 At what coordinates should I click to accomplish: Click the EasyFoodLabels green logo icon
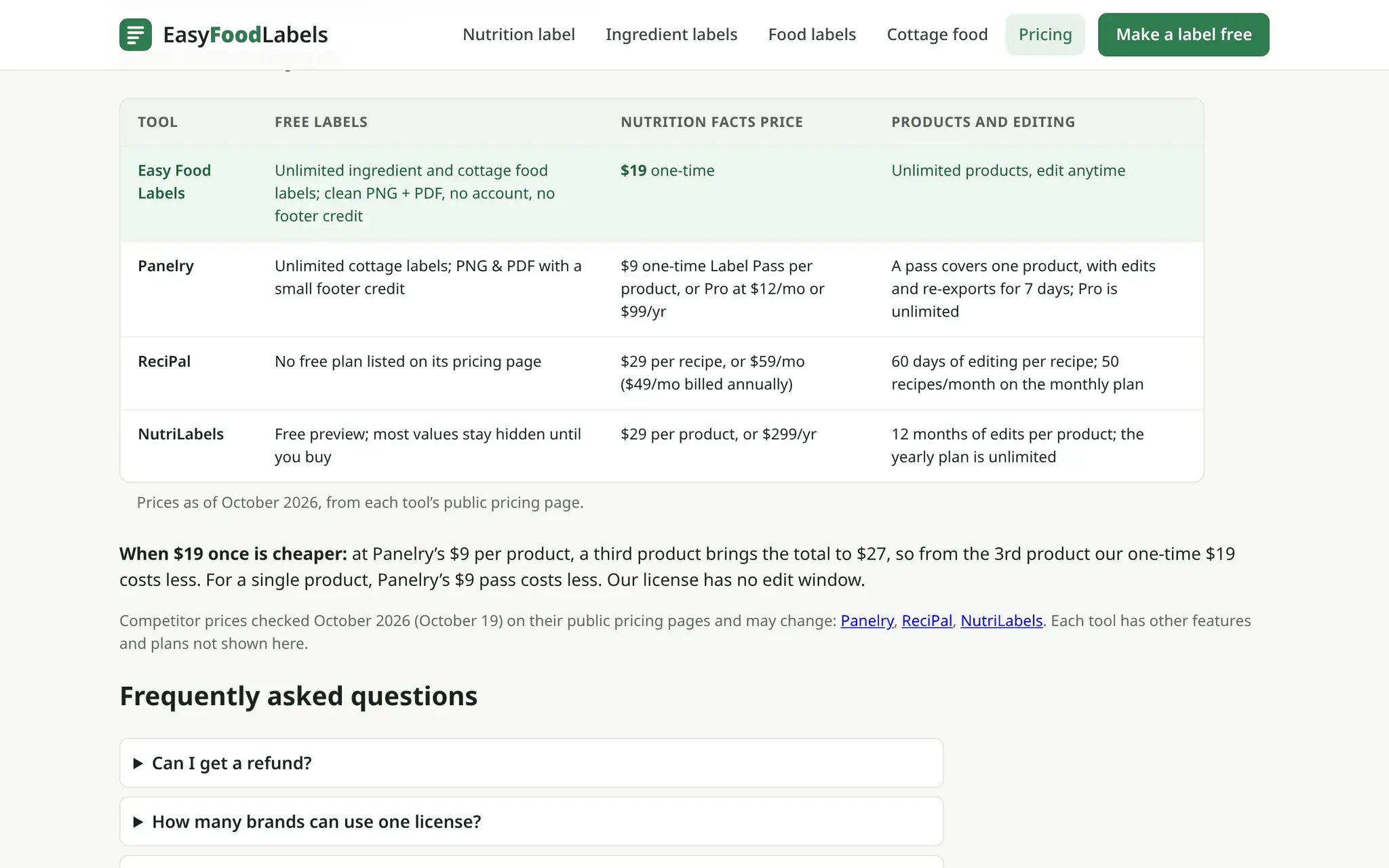(136, 35)
